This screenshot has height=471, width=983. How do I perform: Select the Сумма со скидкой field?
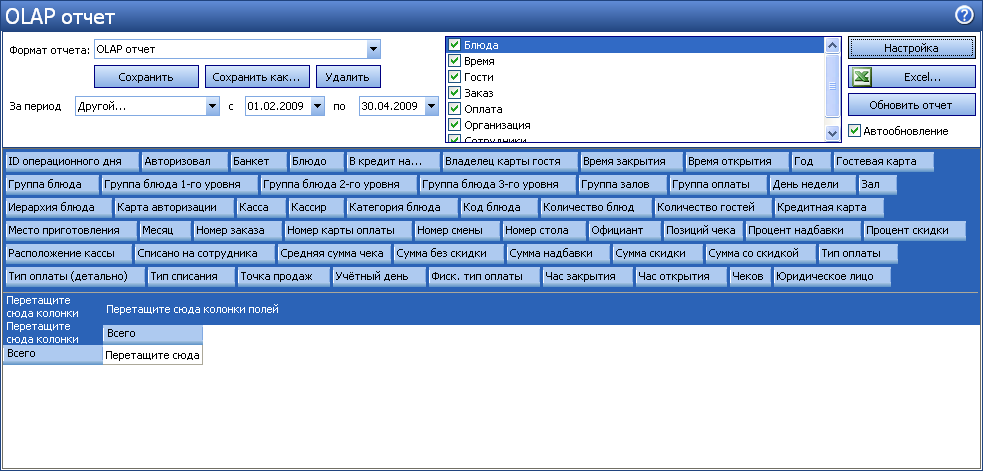pos(760,253)
